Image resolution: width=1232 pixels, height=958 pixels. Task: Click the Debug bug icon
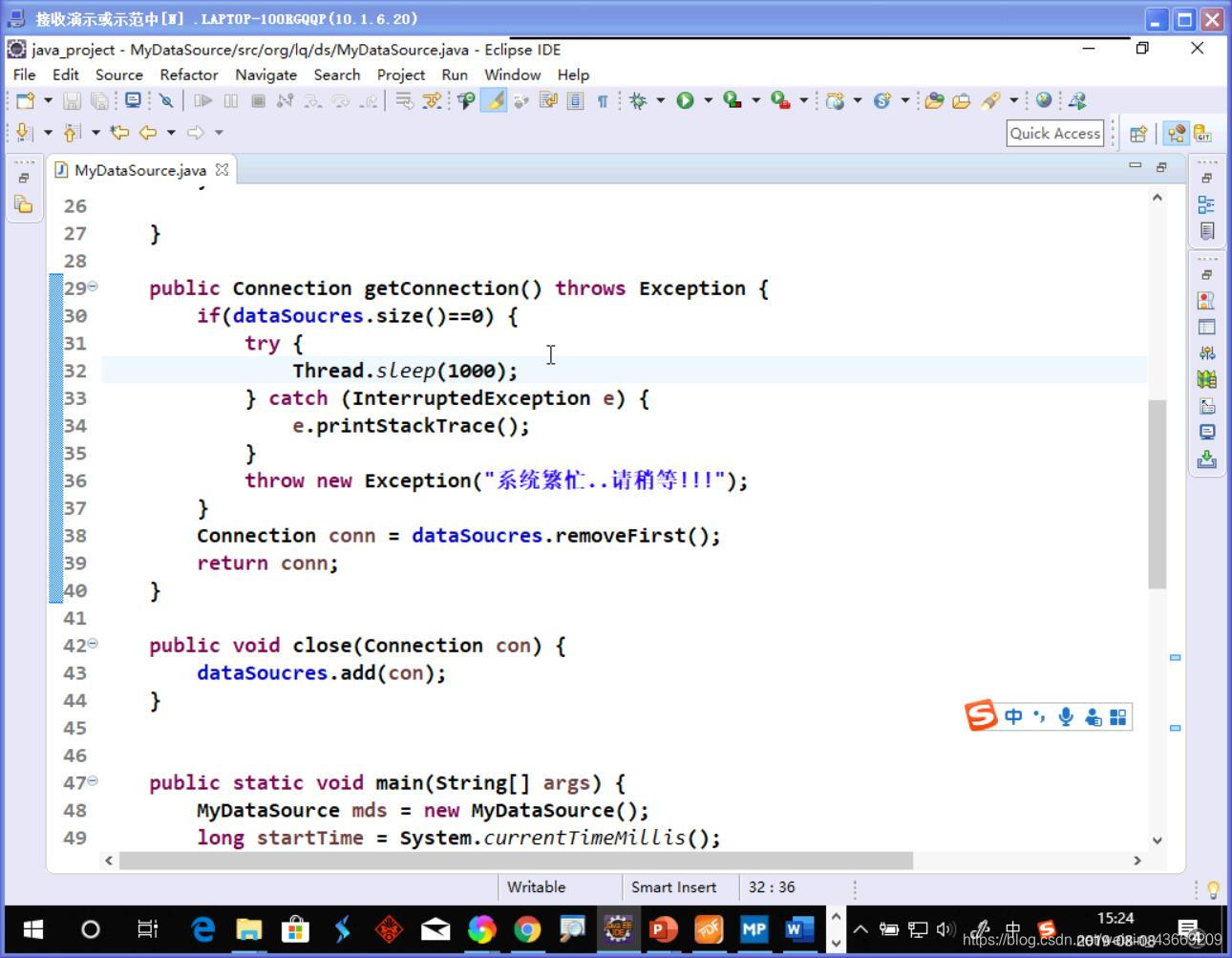pos(638,100)
